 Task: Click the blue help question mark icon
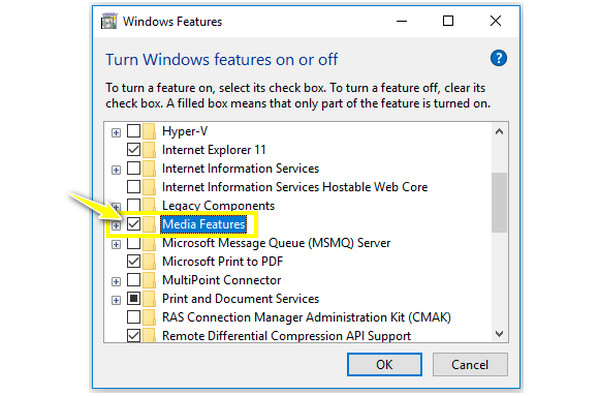coord(498,59)
